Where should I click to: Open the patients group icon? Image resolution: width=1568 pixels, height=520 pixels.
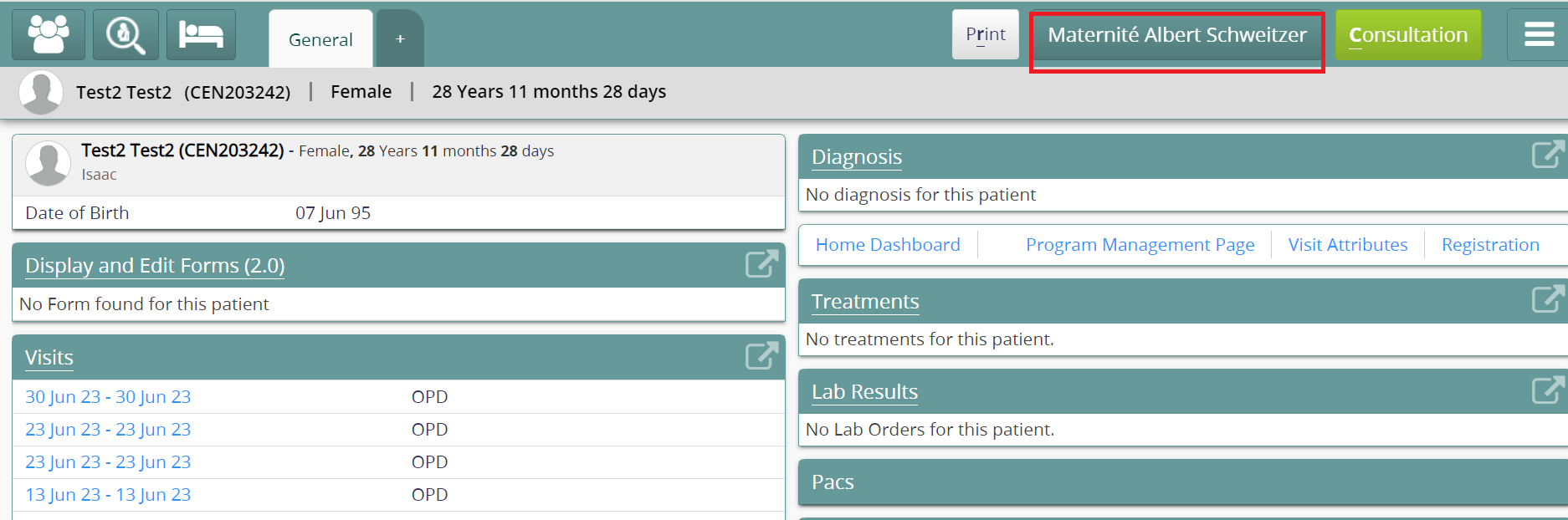point(49,35)
